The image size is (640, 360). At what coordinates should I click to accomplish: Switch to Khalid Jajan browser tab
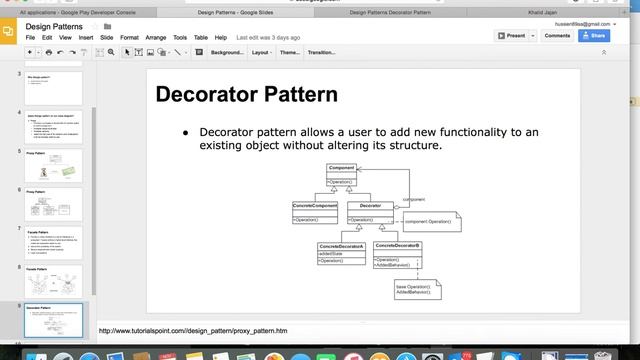(x=542, y=13)
